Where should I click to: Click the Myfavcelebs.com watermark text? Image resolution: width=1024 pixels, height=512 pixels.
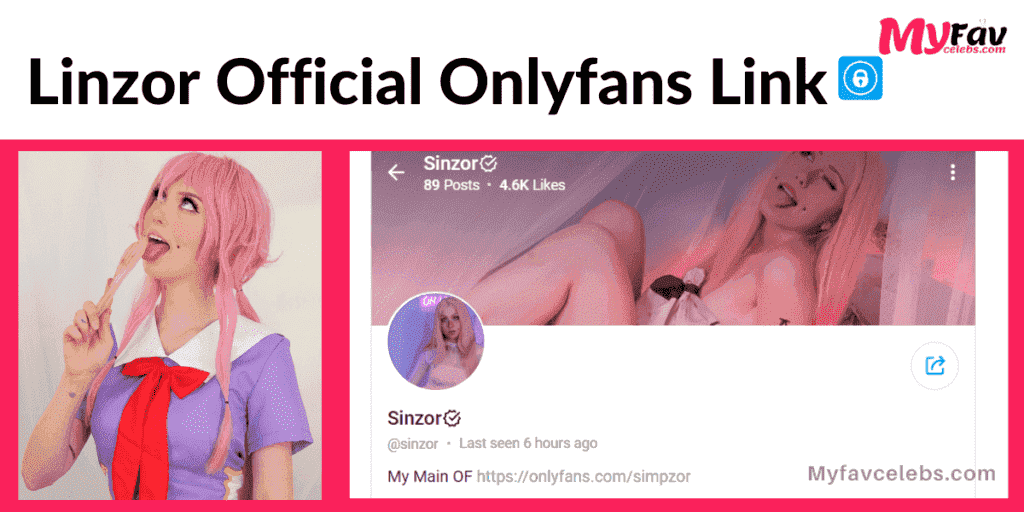[902, 473]
